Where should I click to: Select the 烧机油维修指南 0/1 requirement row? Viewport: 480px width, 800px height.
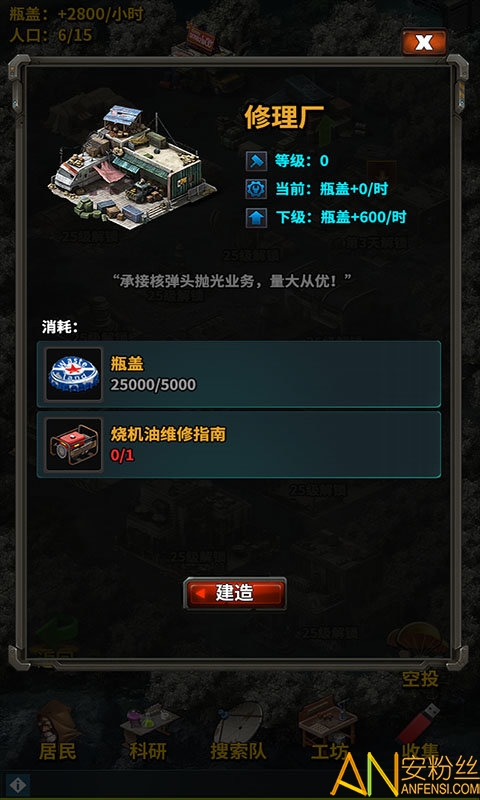click(x=239, y=444)
